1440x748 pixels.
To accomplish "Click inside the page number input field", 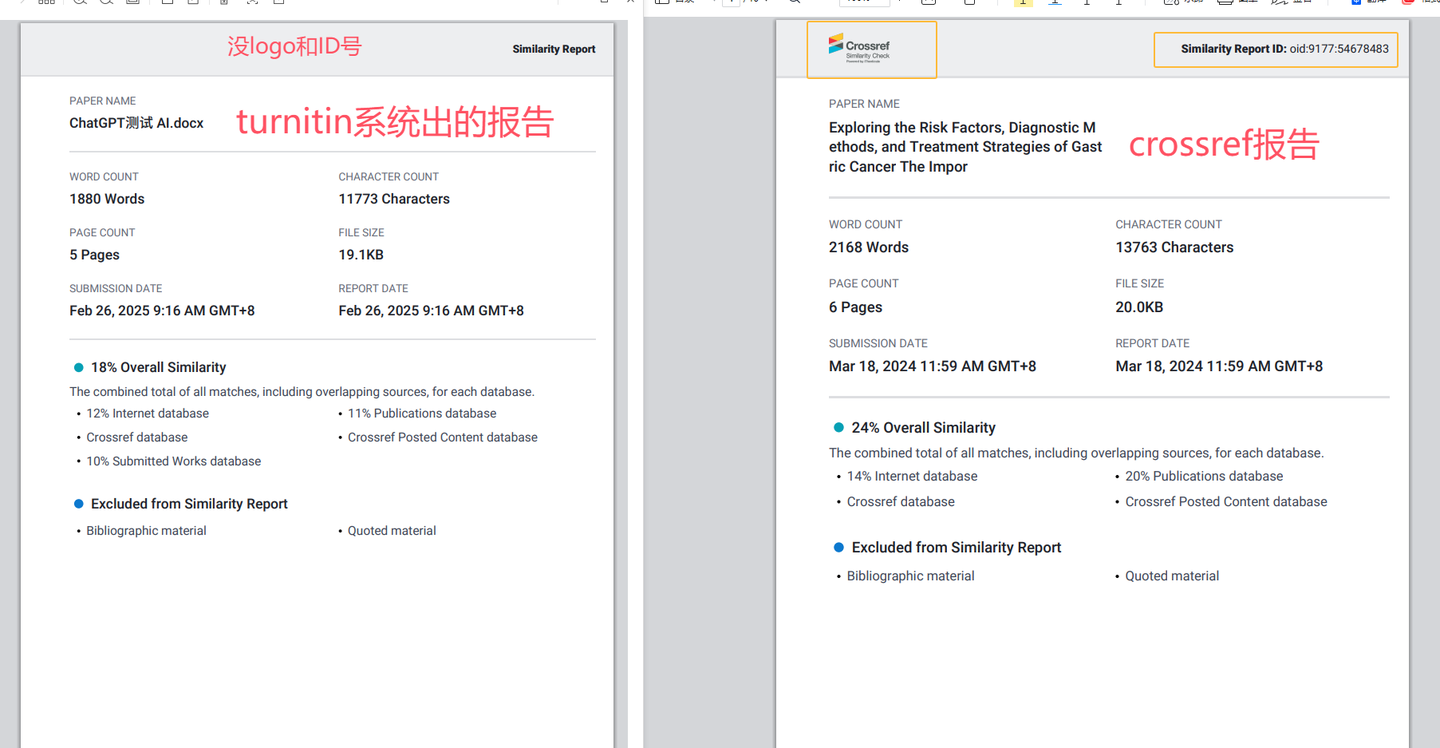I will pos(732,4).
